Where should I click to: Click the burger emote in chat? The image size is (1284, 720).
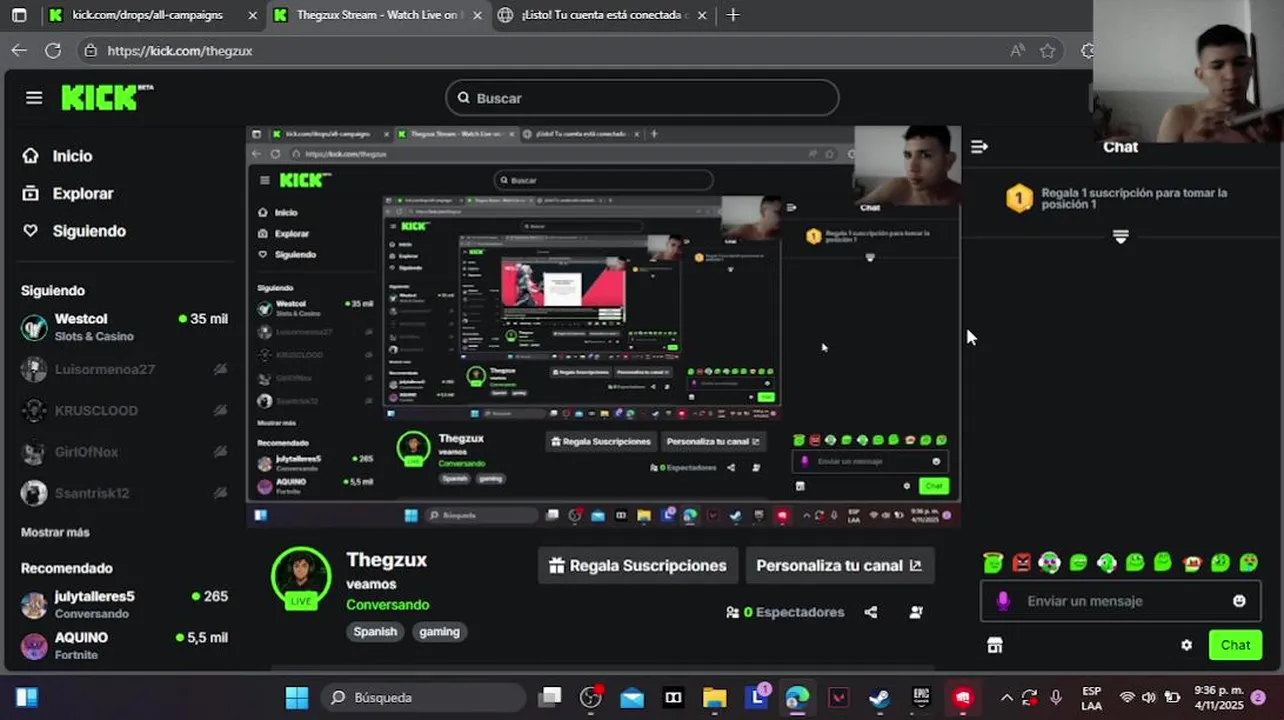[x=1191, y=563]
